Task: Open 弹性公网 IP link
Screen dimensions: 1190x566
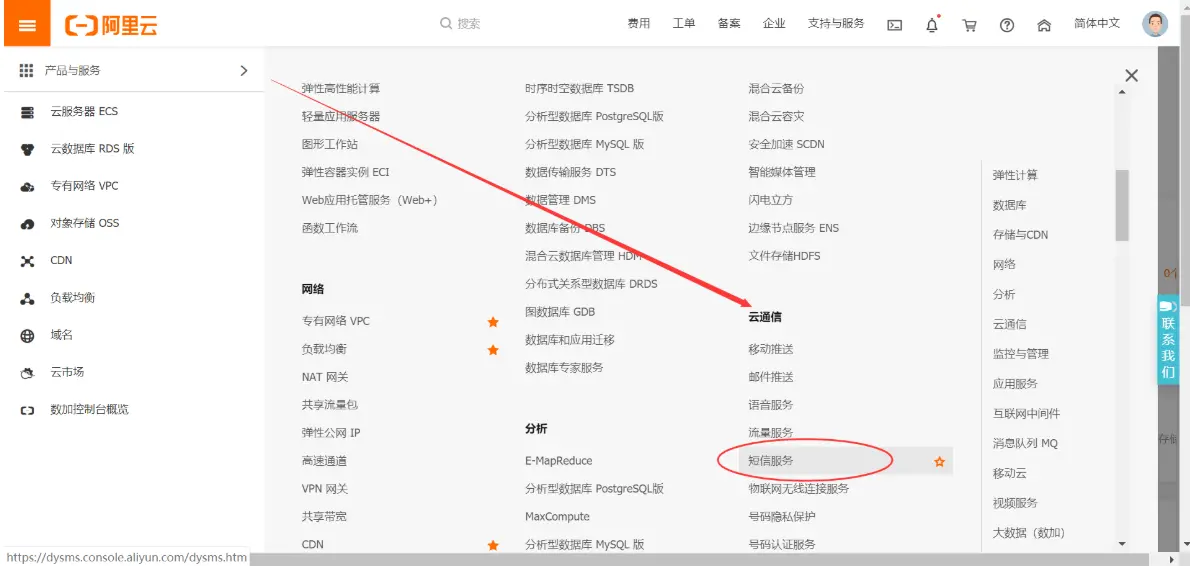Action: click(331, 432)
